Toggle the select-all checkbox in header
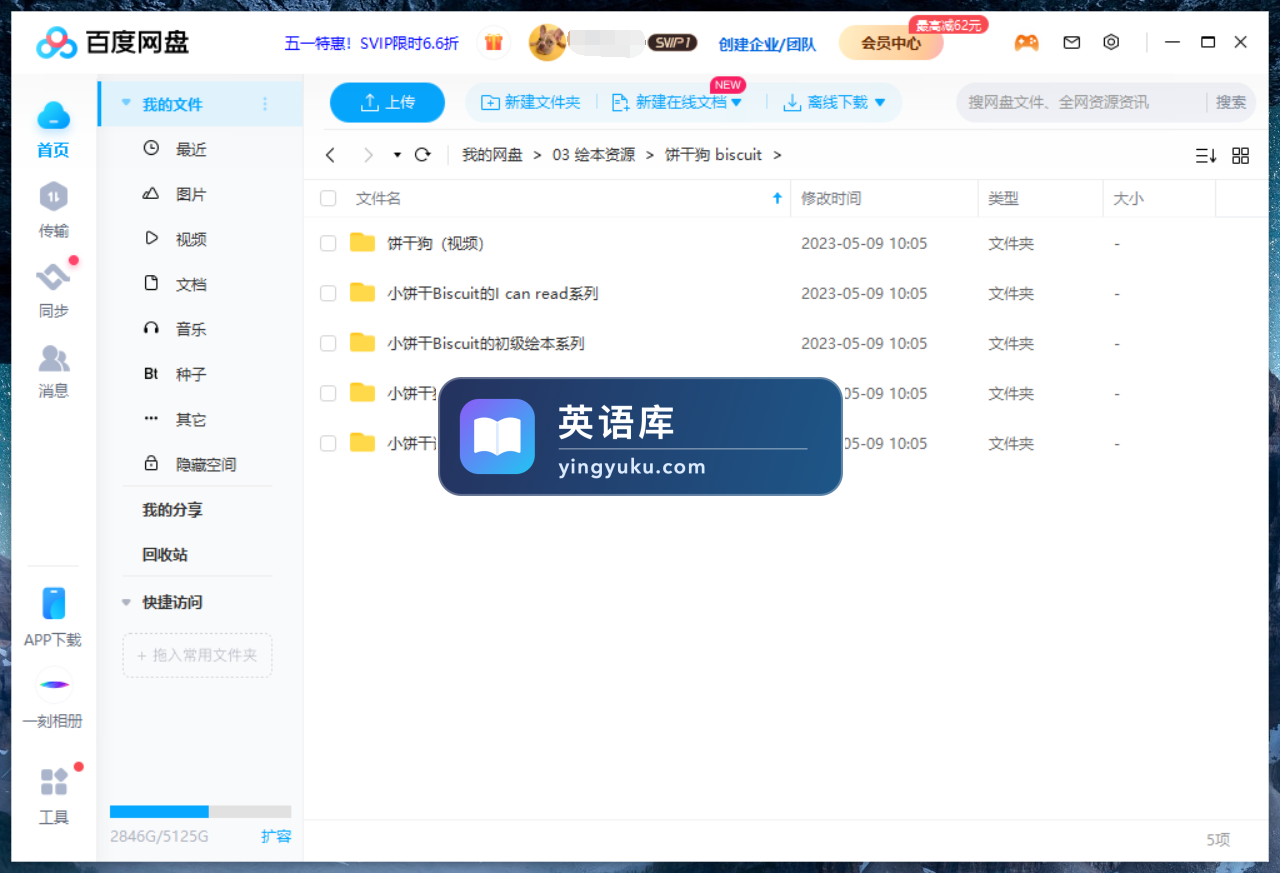The width and height of the screenshot is (1280, 873). tap(328, 198)
